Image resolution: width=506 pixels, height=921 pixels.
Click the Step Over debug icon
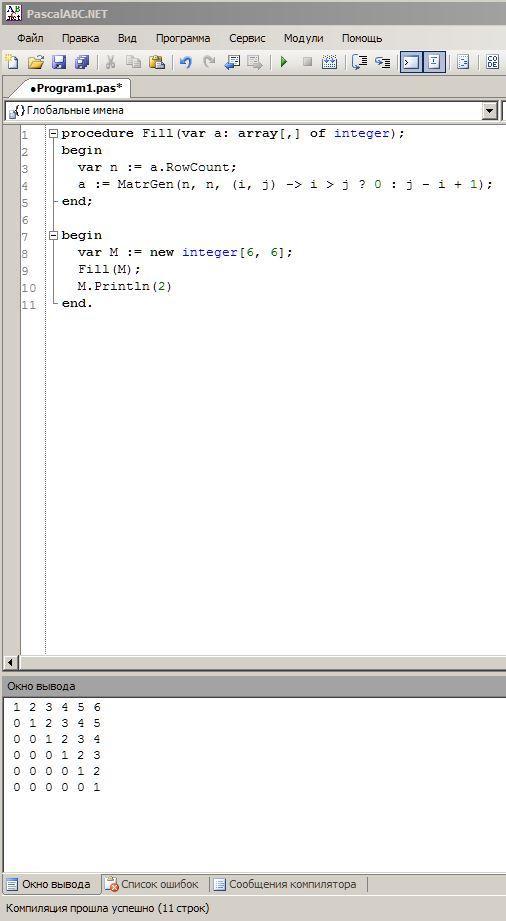pos(359,62)
